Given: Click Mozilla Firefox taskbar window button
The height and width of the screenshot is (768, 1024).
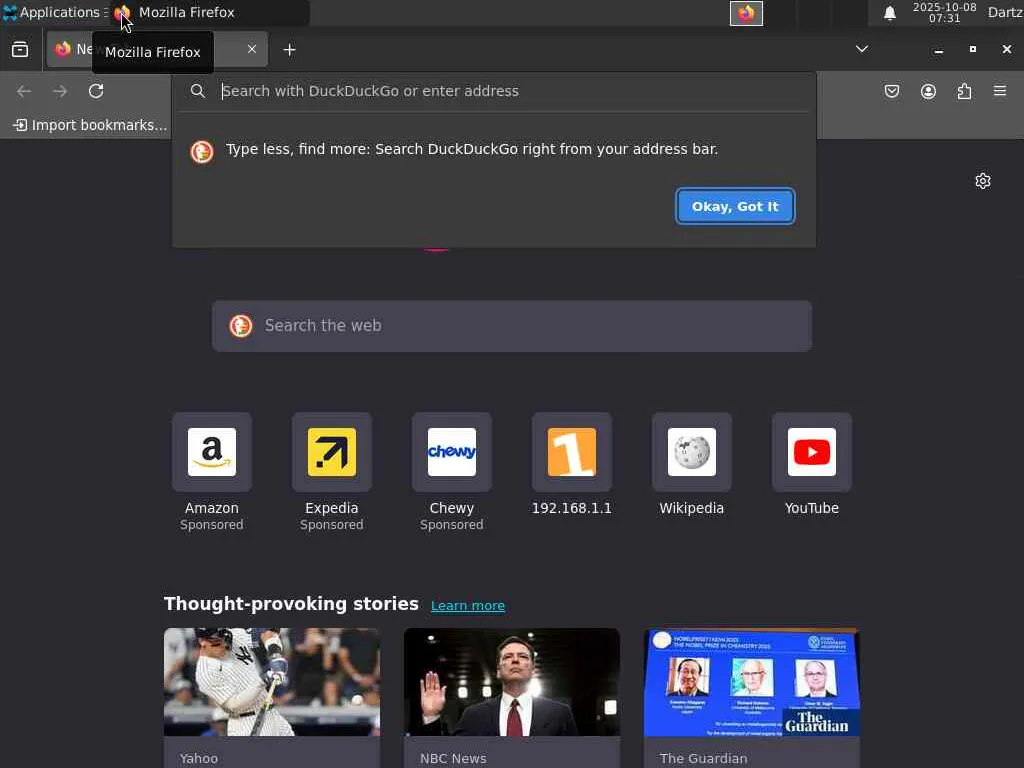Looking at the screenshot, I should coord(209,12).
